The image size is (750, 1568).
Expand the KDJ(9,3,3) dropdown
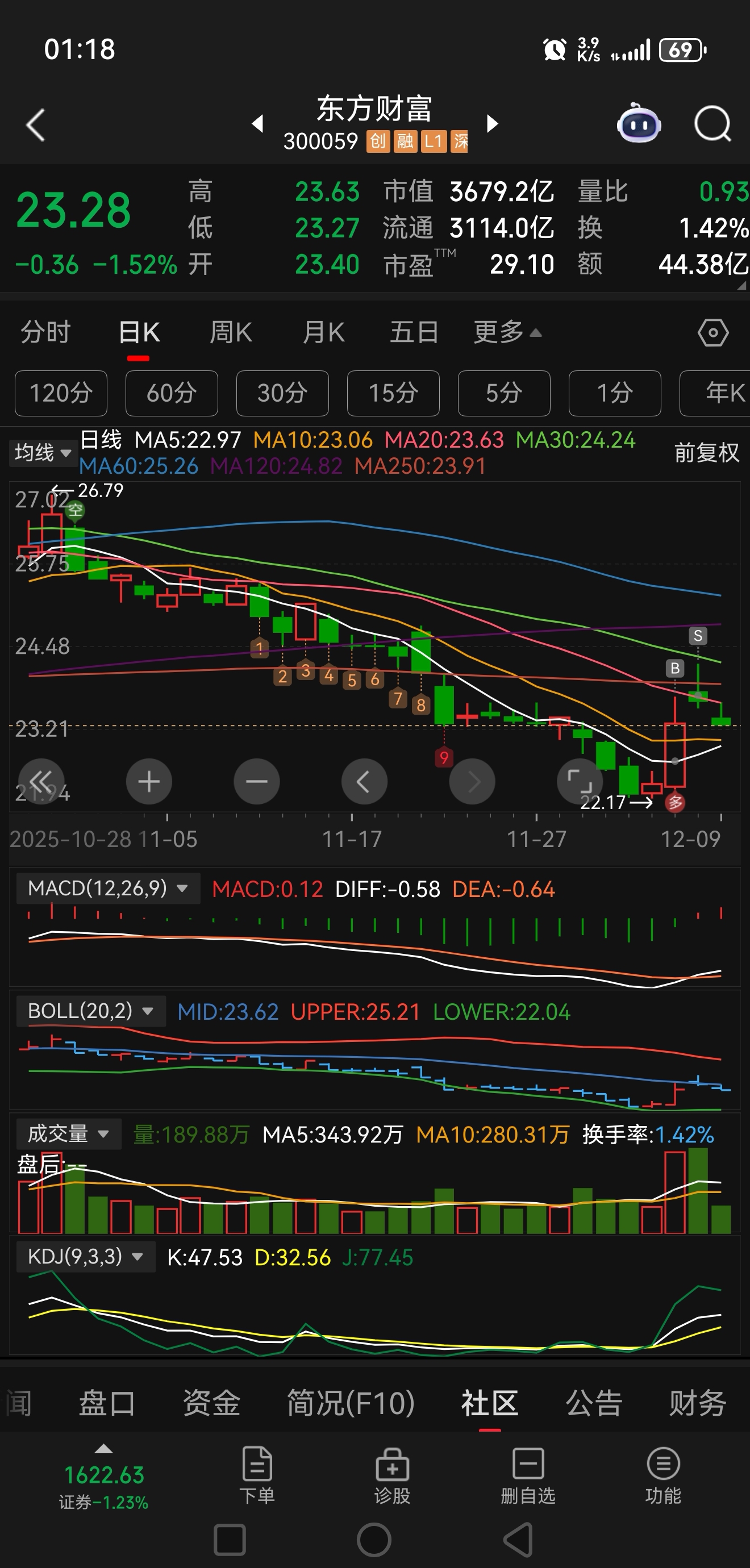pyautogui.click(x=85, y=1256)
